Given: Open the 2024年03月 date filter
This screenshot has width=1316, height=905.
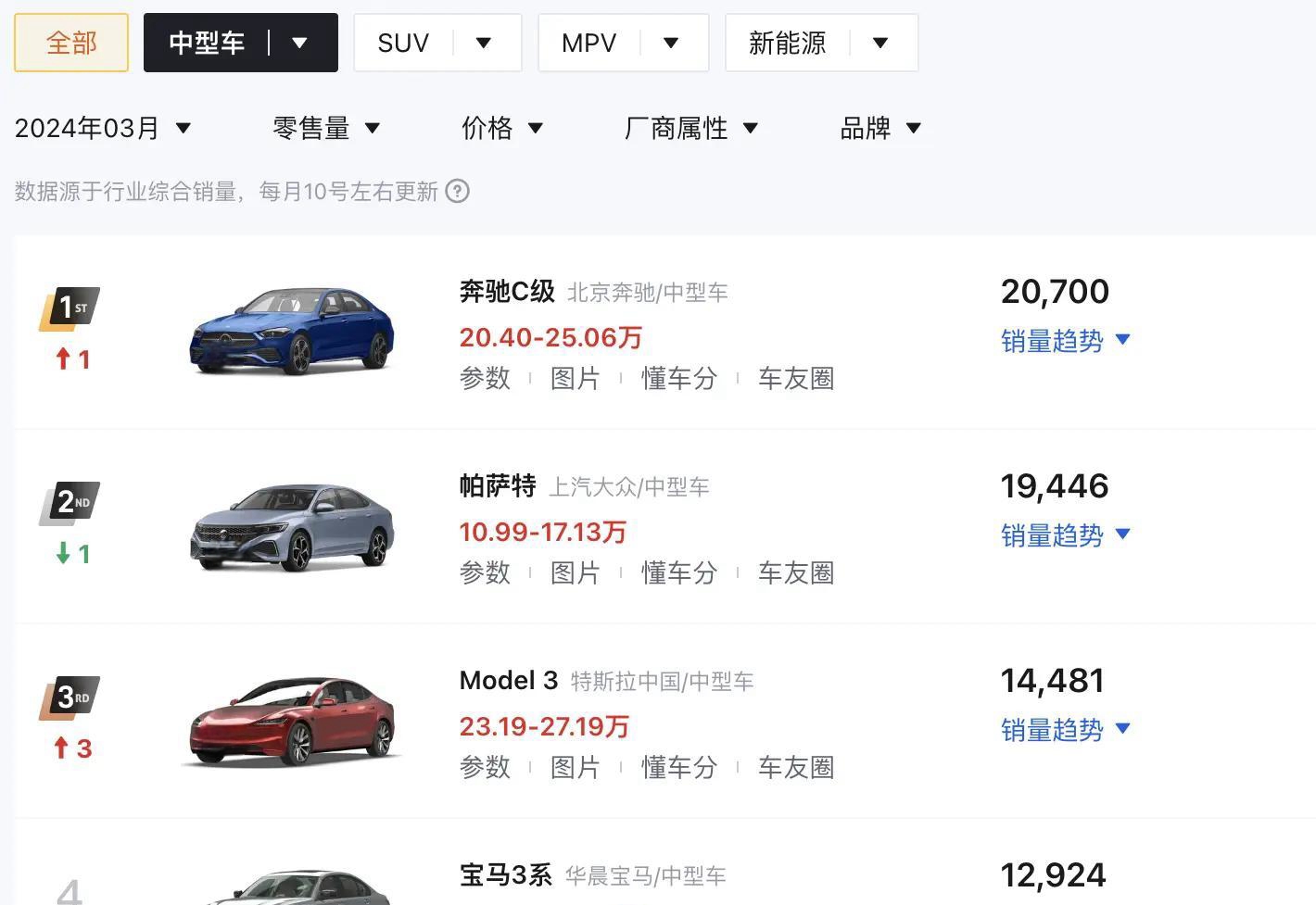Looking at the screenshot, I should tap(103, 128).
